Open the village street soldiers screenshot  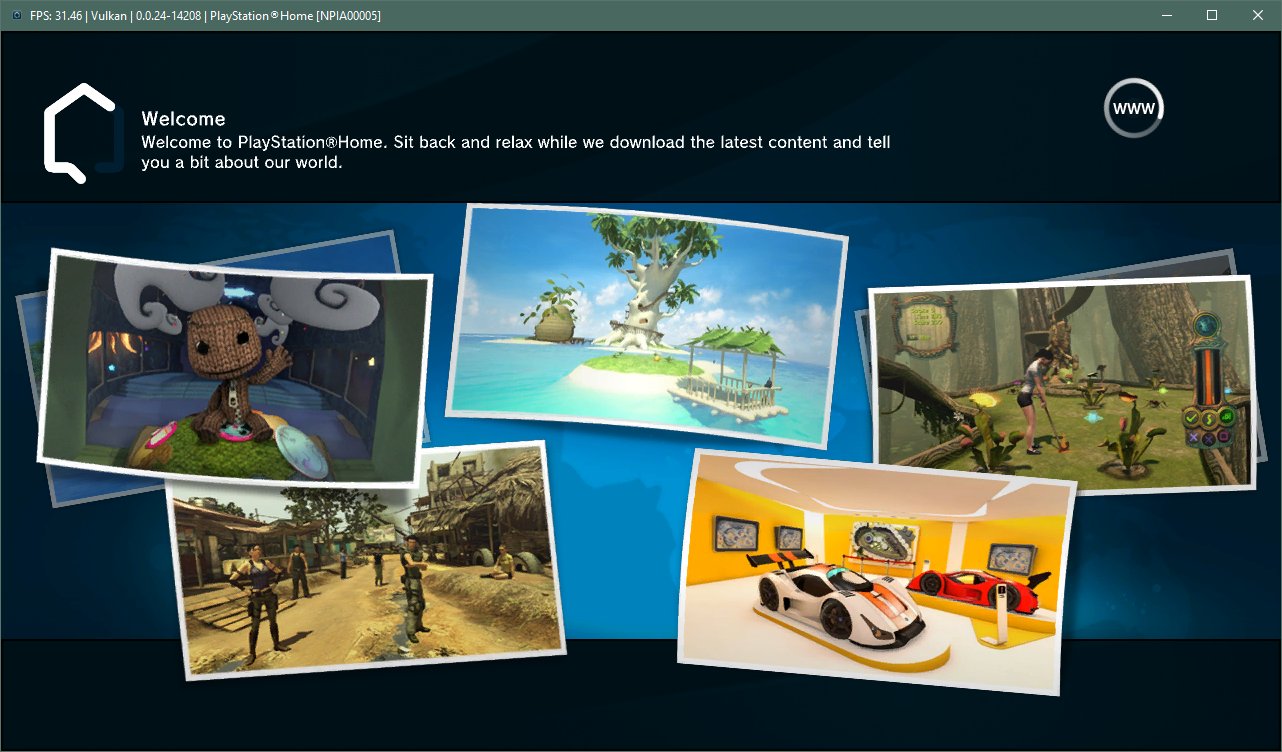(x=366, y=559)
